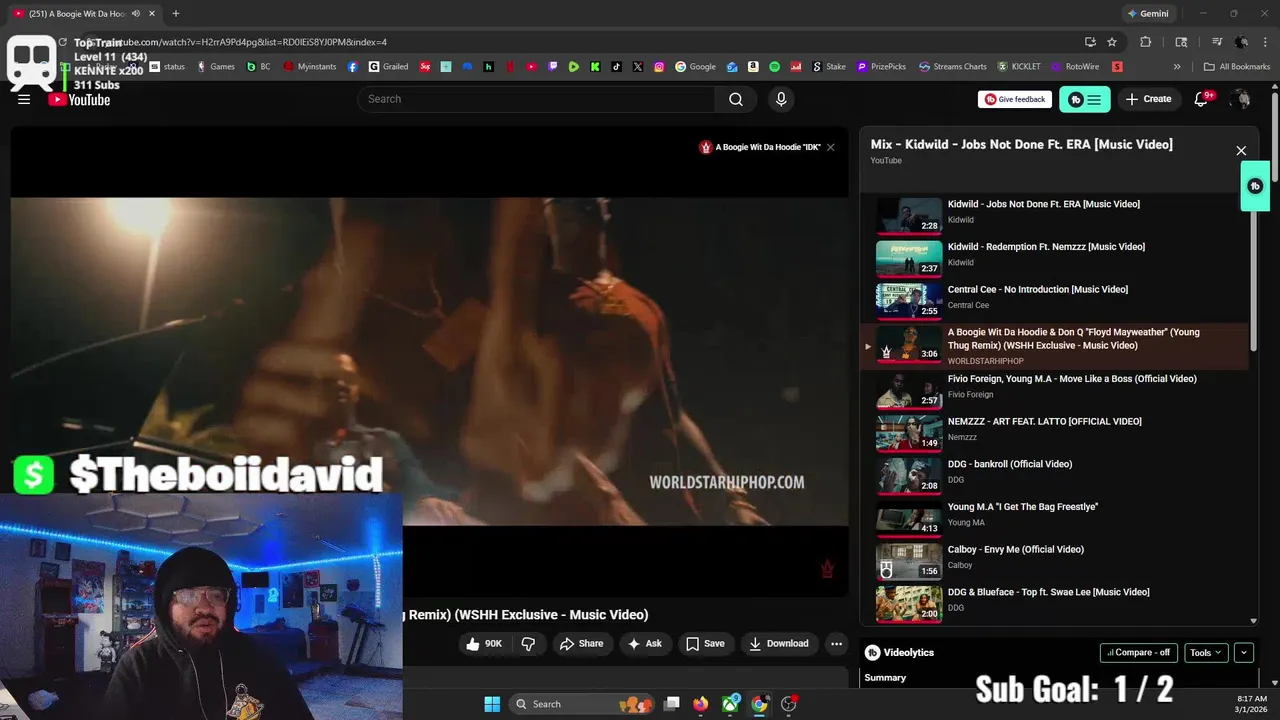The image size is (1280, 720).
Task: Open the Games bookmark
Action: click(x=215, y=67)
